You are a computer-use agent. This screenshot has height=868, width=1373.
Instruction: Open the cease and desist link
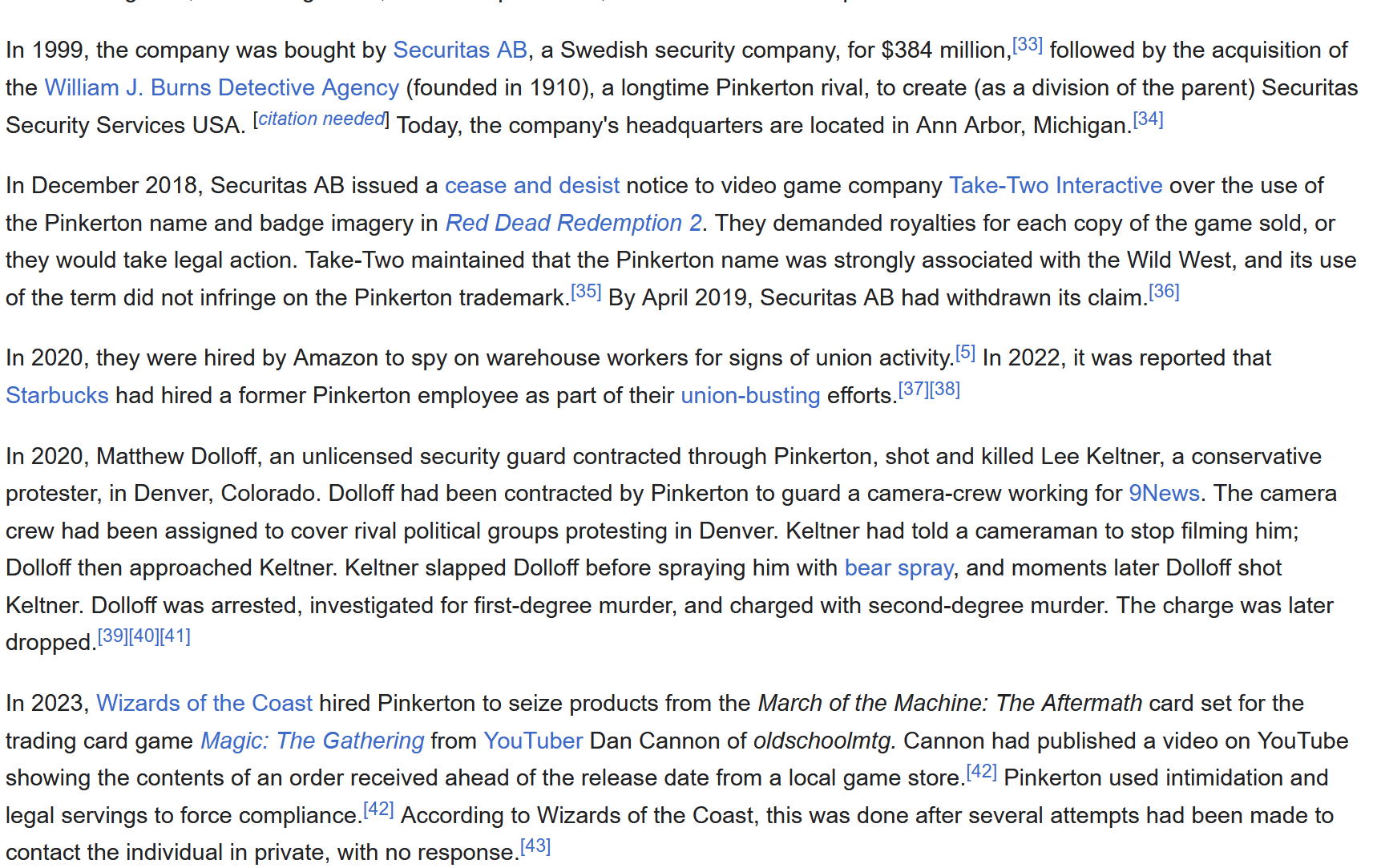532,185
